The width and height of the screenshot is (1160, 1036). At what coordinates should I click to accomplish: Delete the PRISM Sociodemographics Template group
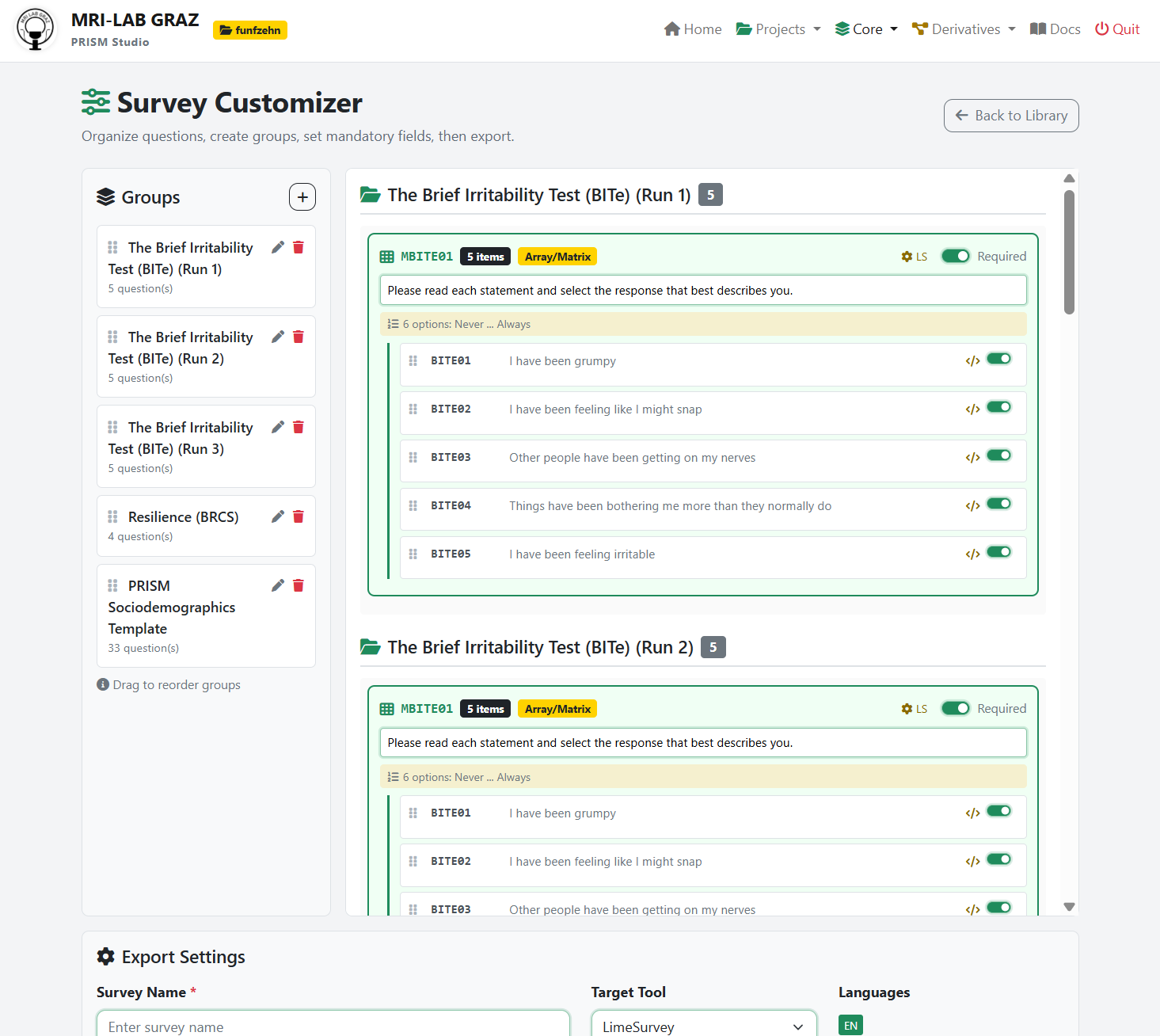[299, 585]
